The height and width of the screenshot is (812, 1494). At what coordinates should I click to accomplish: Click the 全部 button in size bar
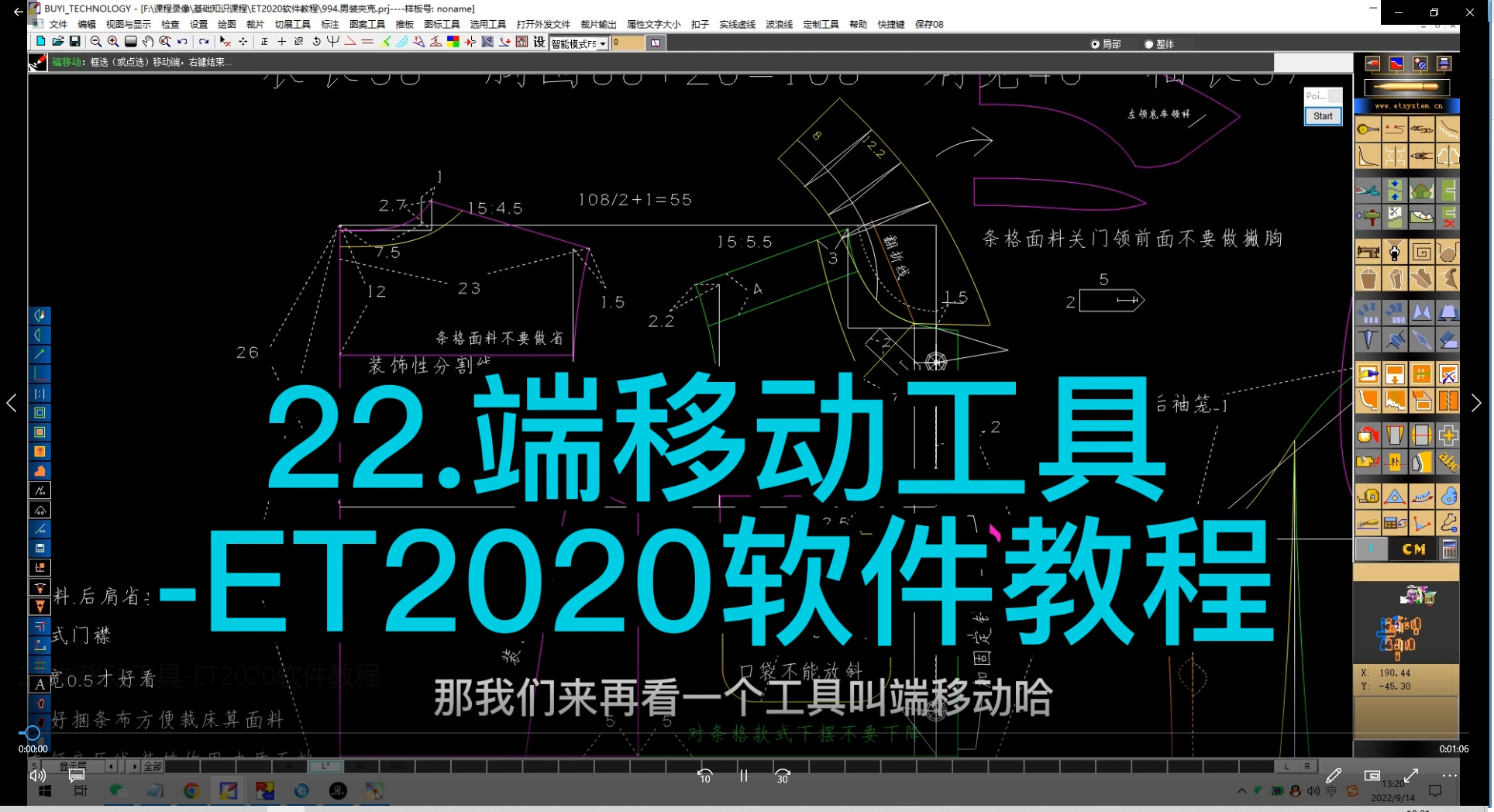tap(153, 766)
